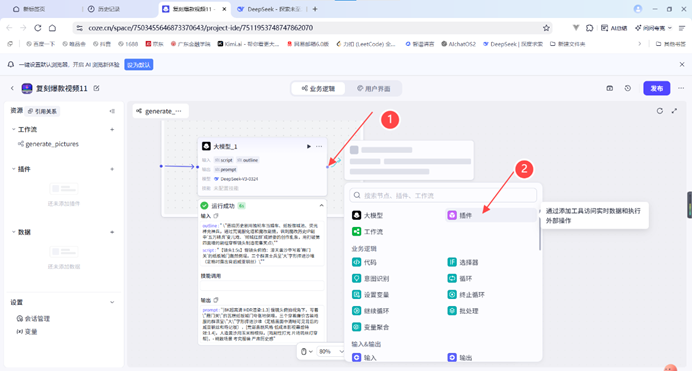692x371 pixels.
Task: Show more bookmarks chevron
Action: click(x=640, y=44)
